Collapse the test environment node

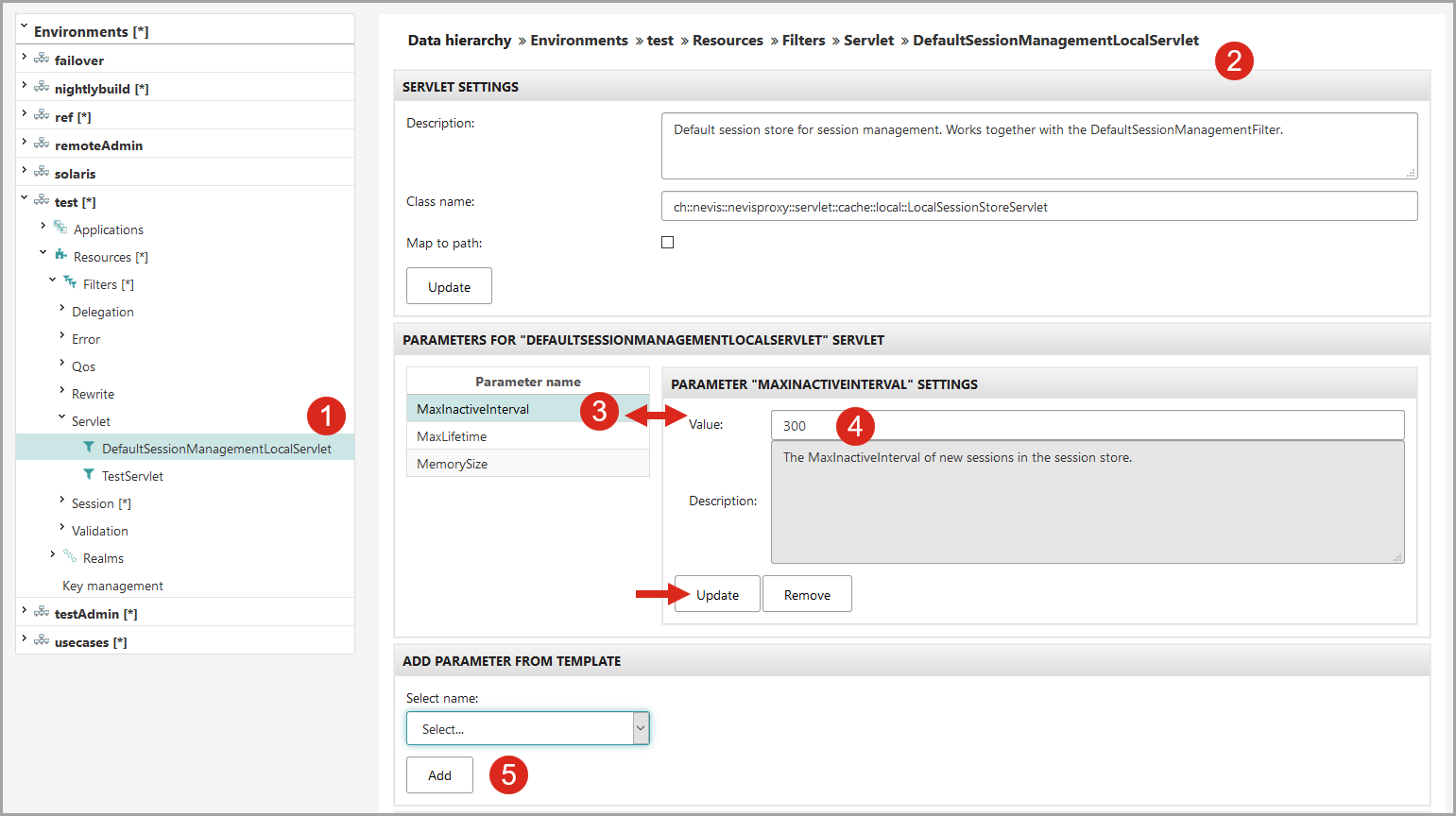click(x=25, y=198)
